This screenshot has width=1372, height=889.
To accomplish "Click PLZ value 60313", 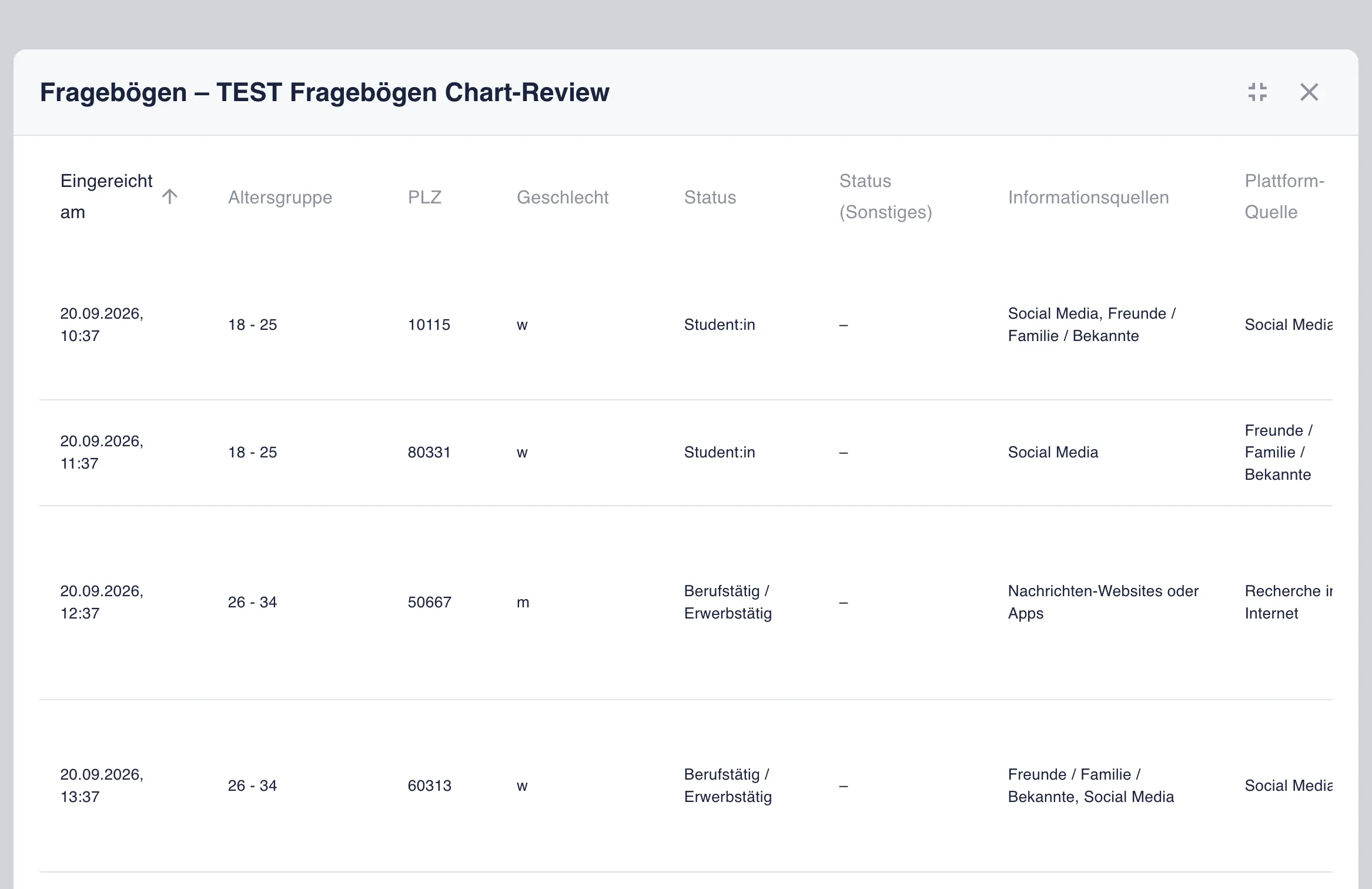I will 429,786.
